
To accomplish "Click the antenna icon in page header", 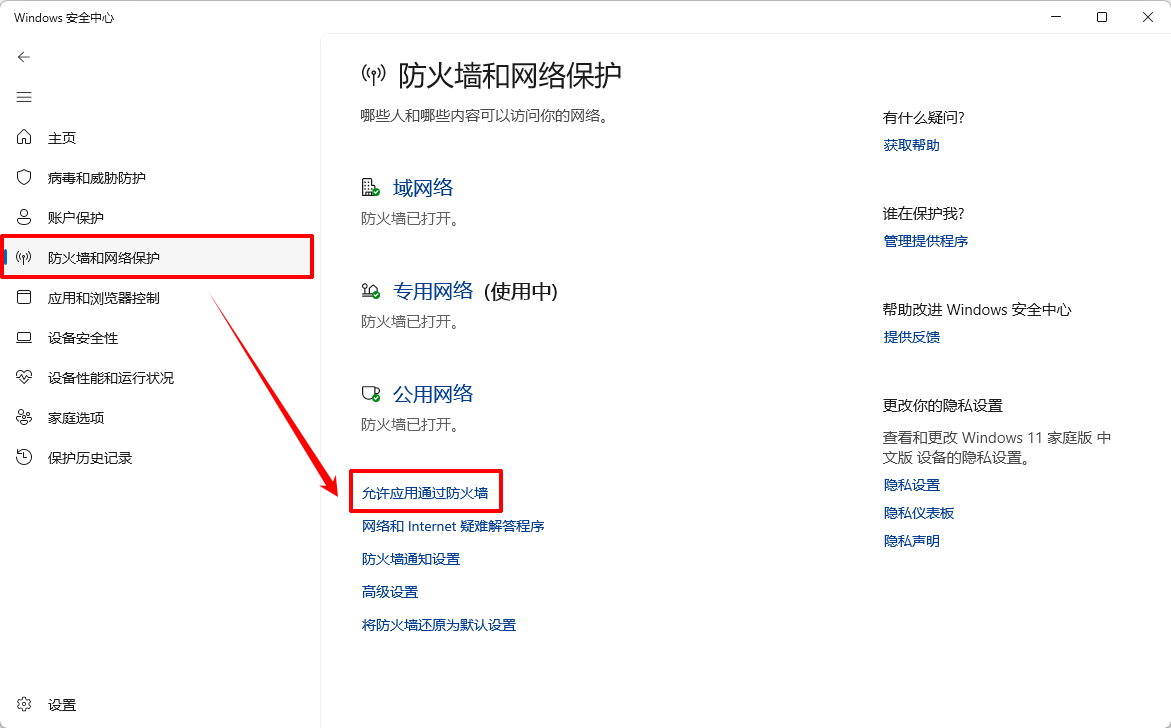I will (373, 74).
